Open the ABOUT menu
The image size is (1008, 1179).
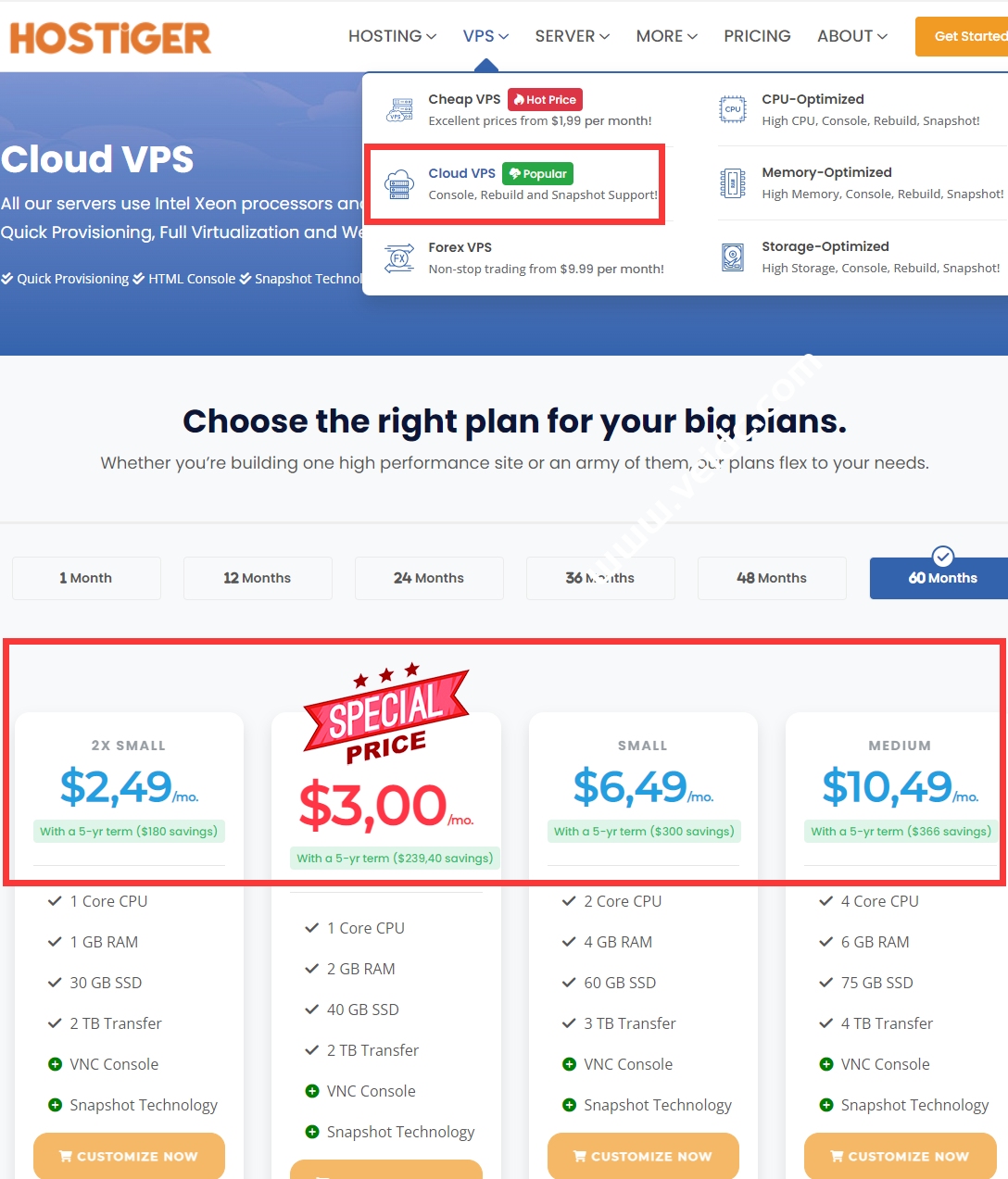coord(851,36)
